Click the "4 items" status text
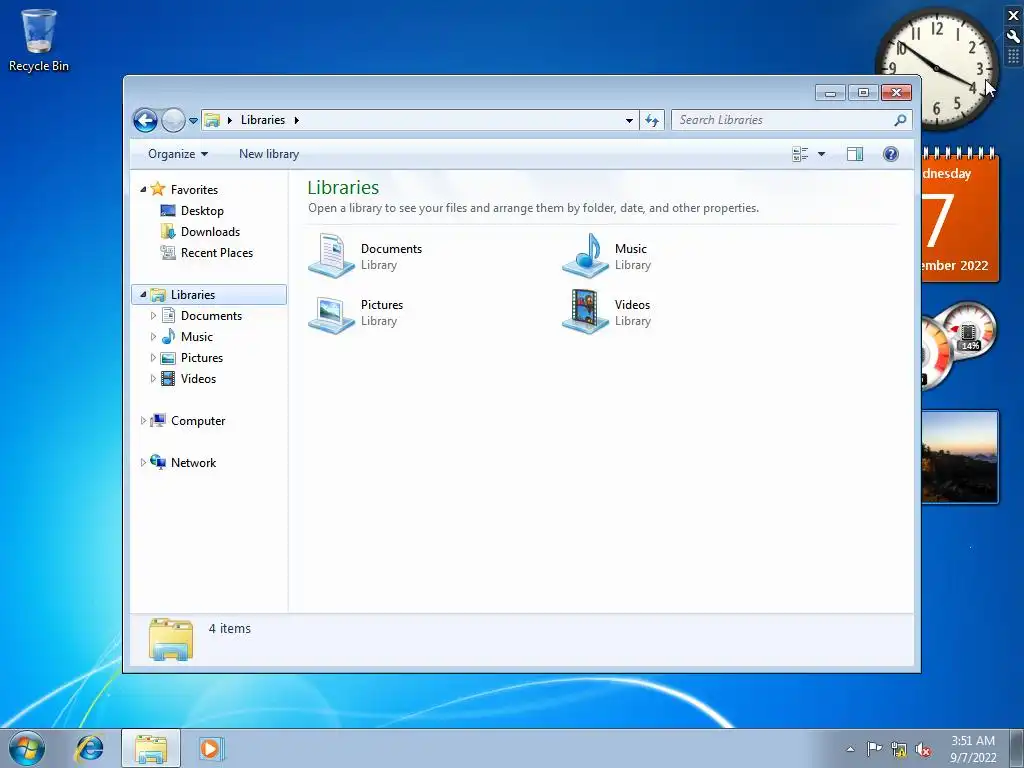The width and height of the screenshot is (1024, 768). coord(230,628)
